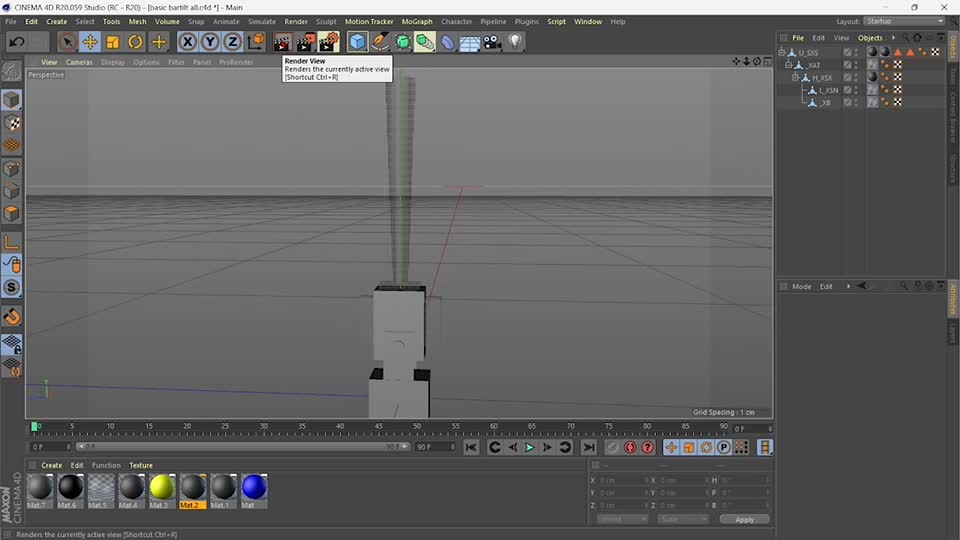Screen dimensions: 960x540
Task: Click end frame 90 F field
Action: coord(435,447)
